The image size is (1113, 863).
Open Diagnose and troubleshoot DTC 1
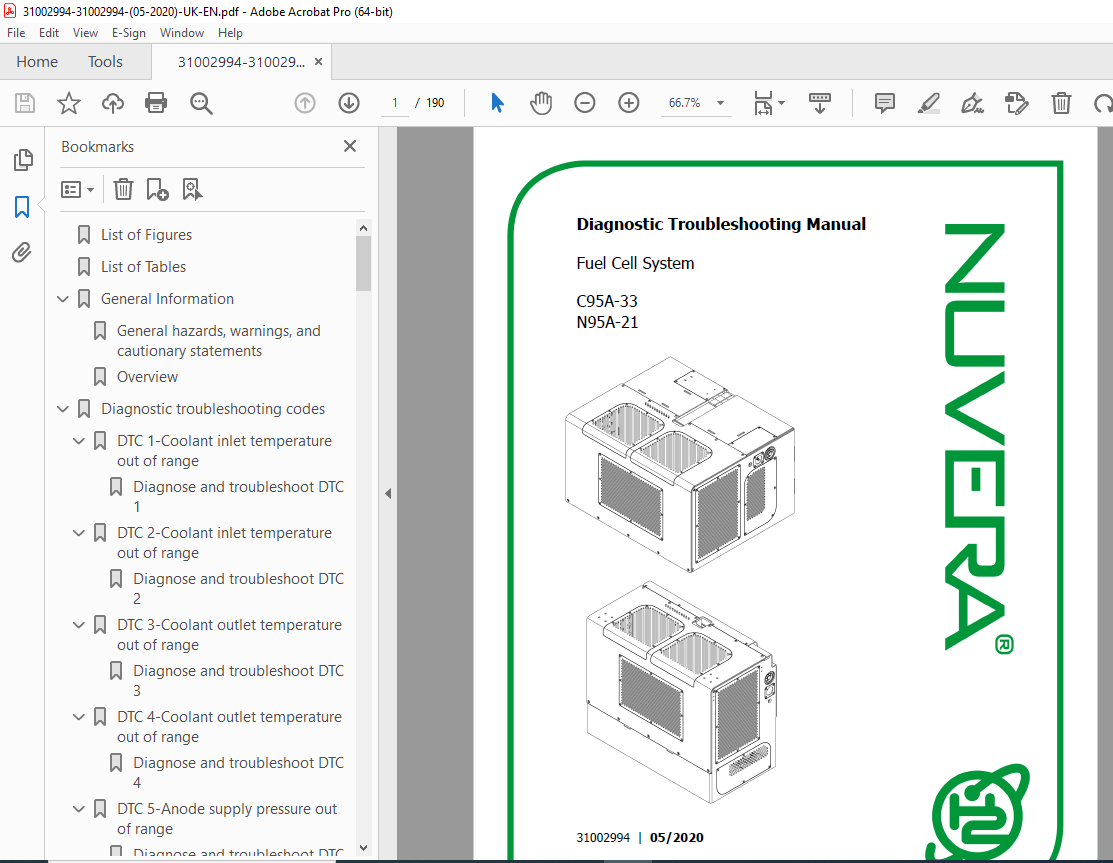(x=238, y=496)
